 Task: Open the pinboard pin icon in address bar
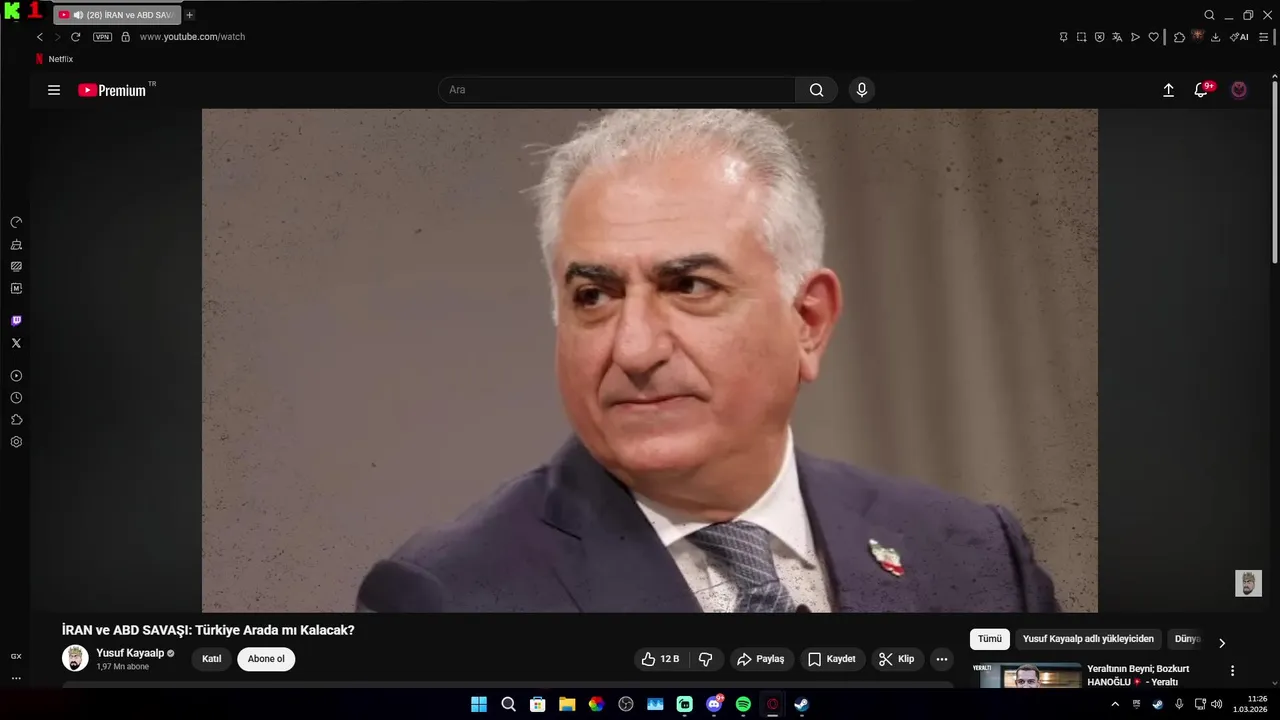pos(1063,37)
